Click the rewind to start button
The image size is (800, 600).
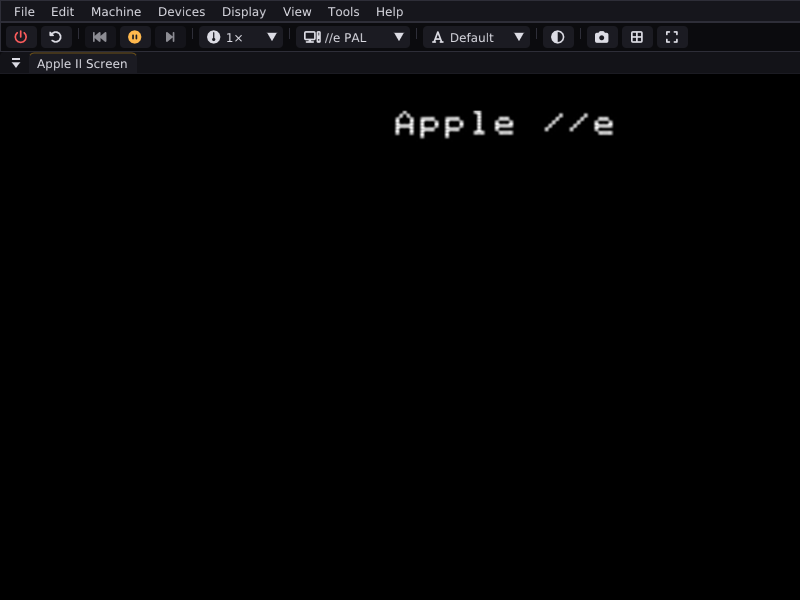[100, 37]
